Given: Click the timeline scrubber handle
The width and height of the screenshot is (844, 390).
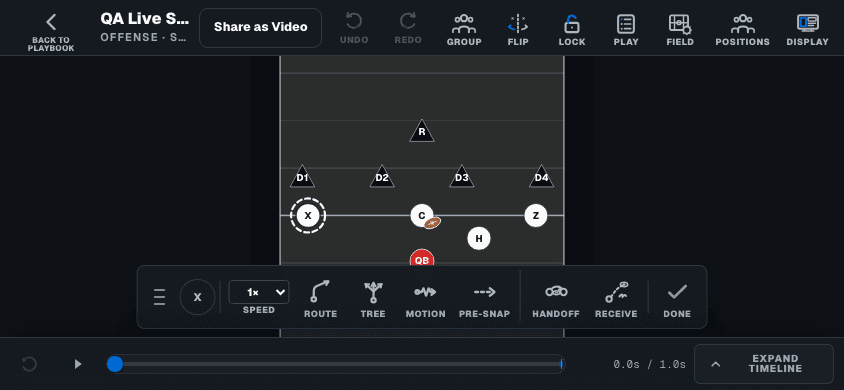Looking at the screenshot, I should (115, 364).
